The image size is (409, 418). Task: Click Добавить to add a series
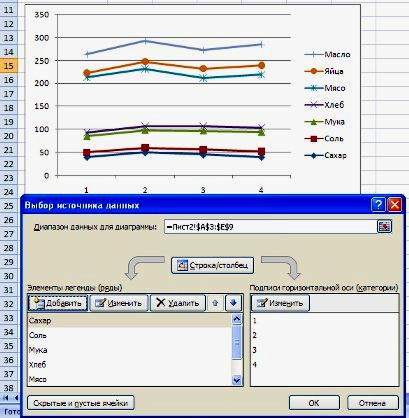click(58, 303)
